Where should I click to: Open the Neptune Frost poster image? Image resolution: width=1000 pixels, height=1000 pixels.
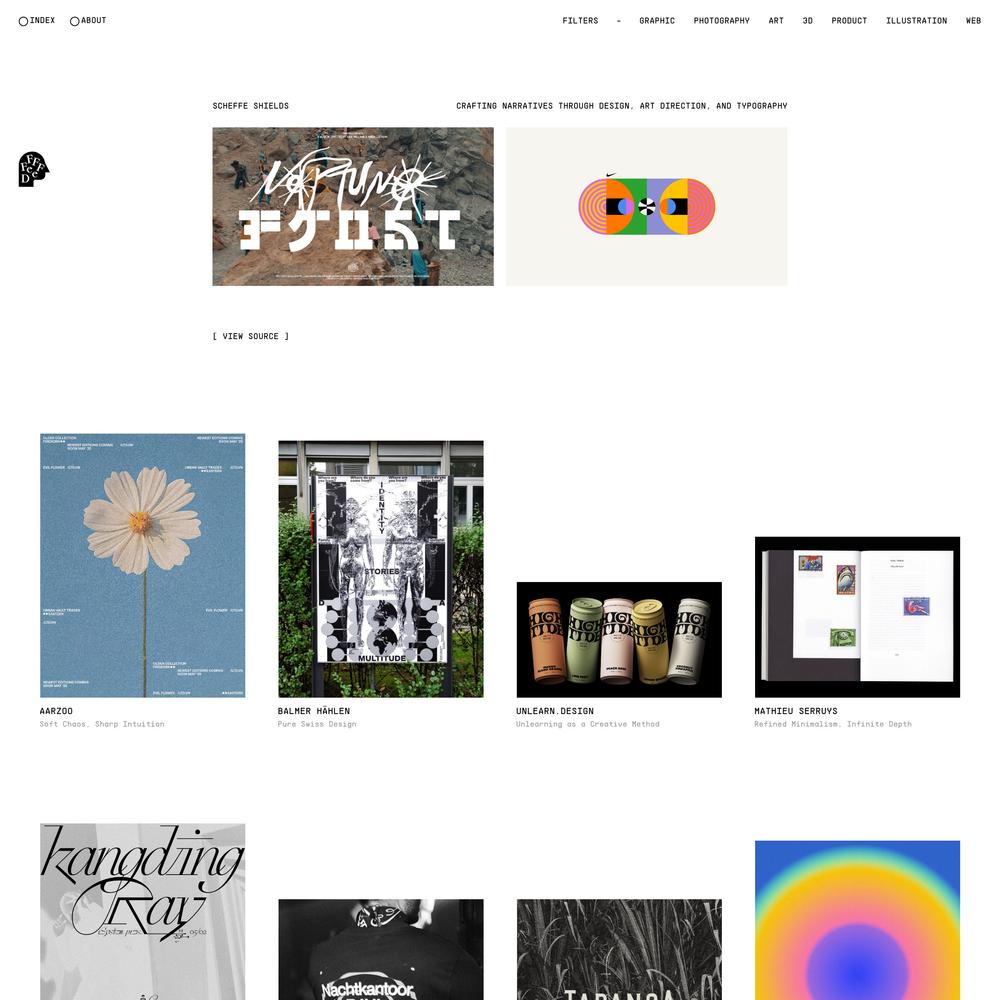(353, 207)
